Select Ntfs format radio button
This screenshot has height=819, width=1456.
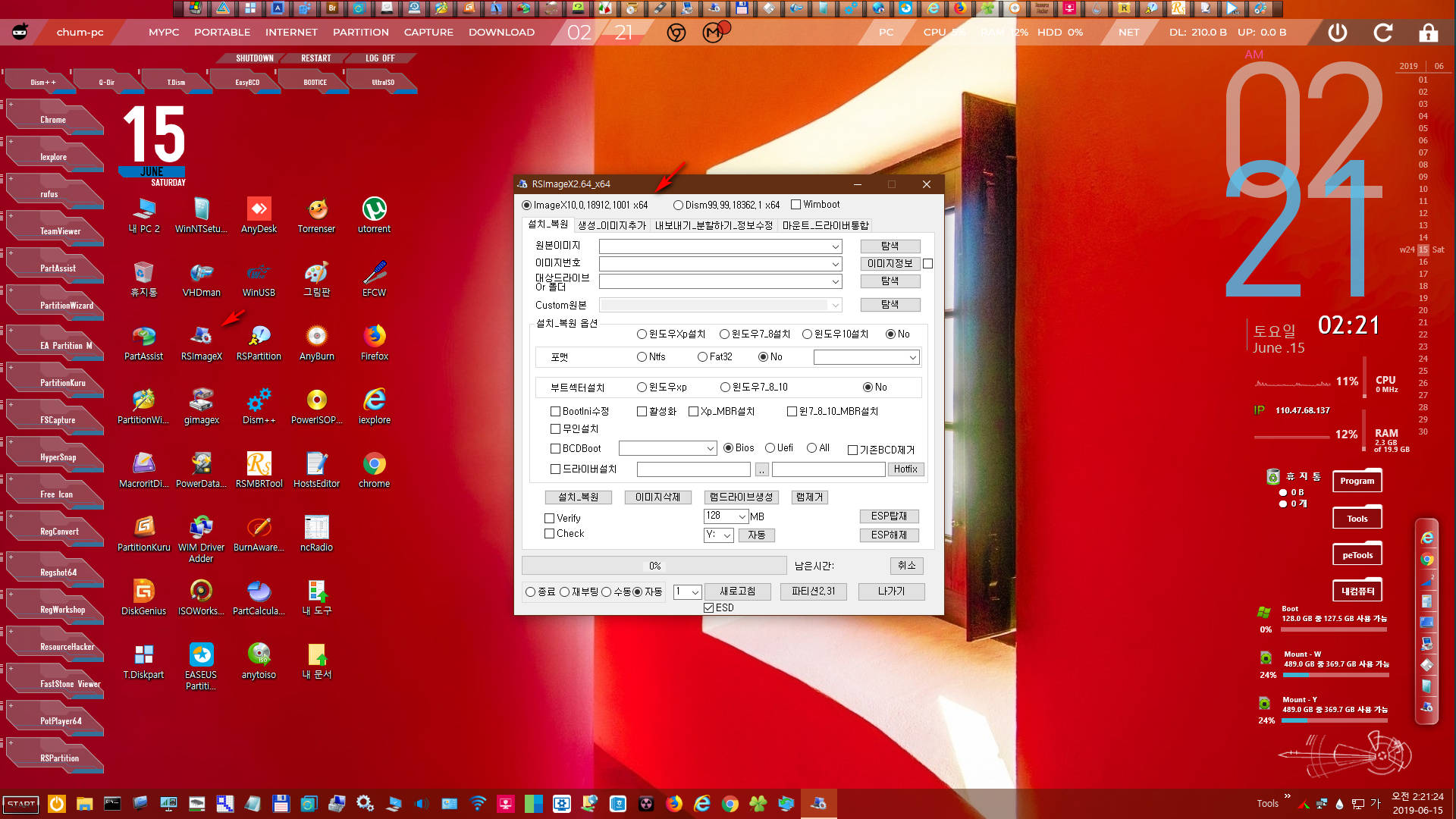[642, 357]
